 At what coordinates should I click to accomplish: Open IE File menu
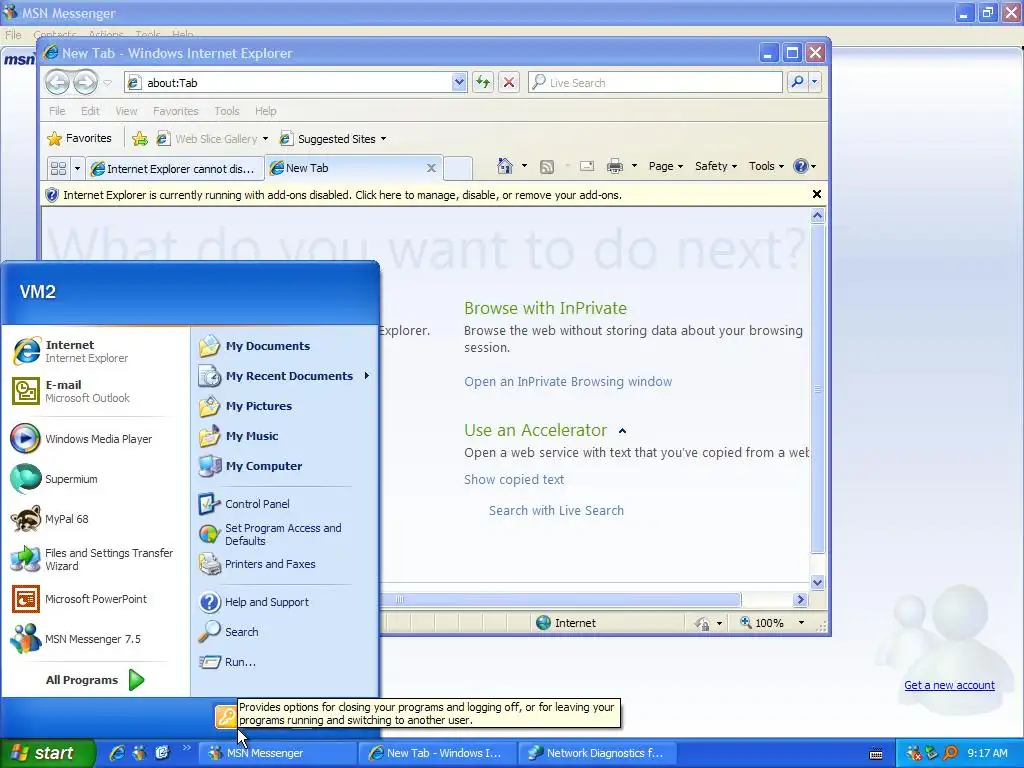(57, 111)
